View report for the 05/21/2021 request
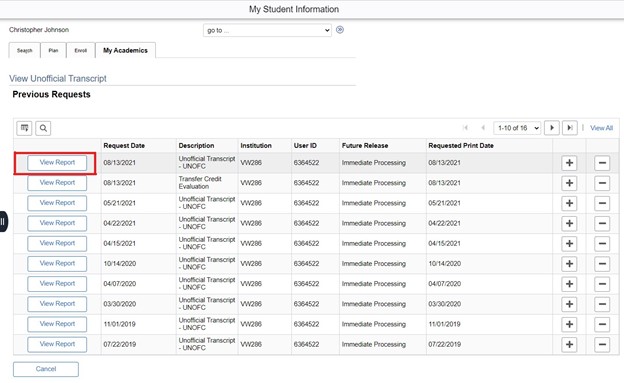The image size is (624, 383). tap(57, 203)
